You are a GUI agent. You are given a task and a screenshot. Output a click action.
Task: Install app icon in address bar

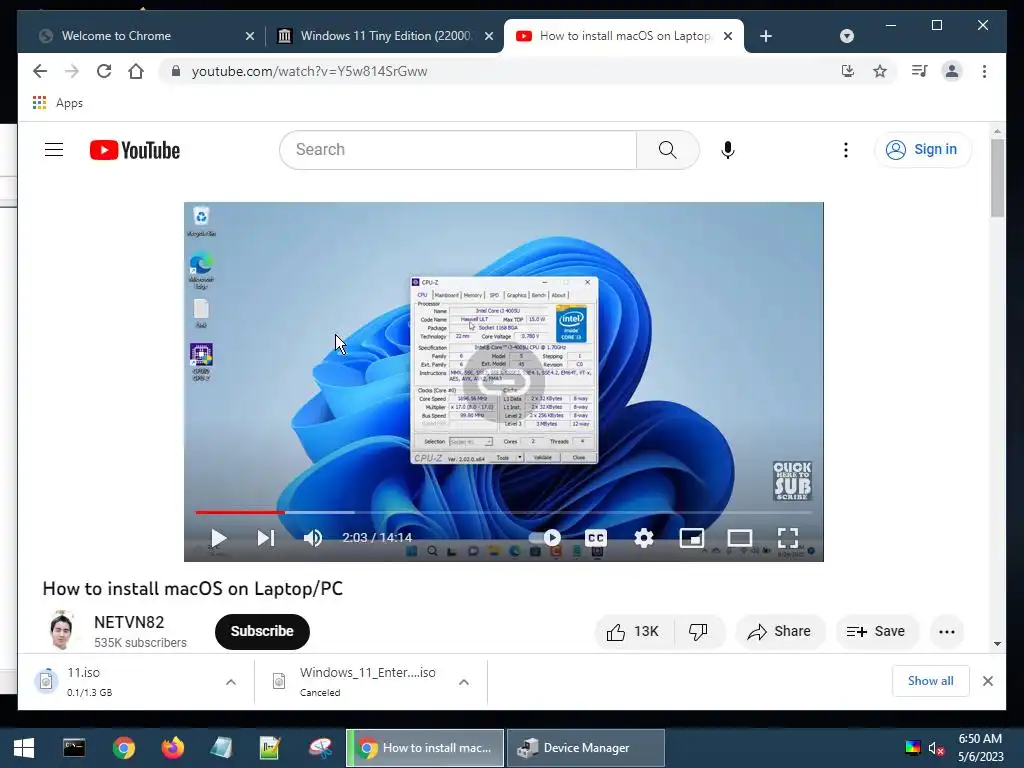[x=848, y=71]
